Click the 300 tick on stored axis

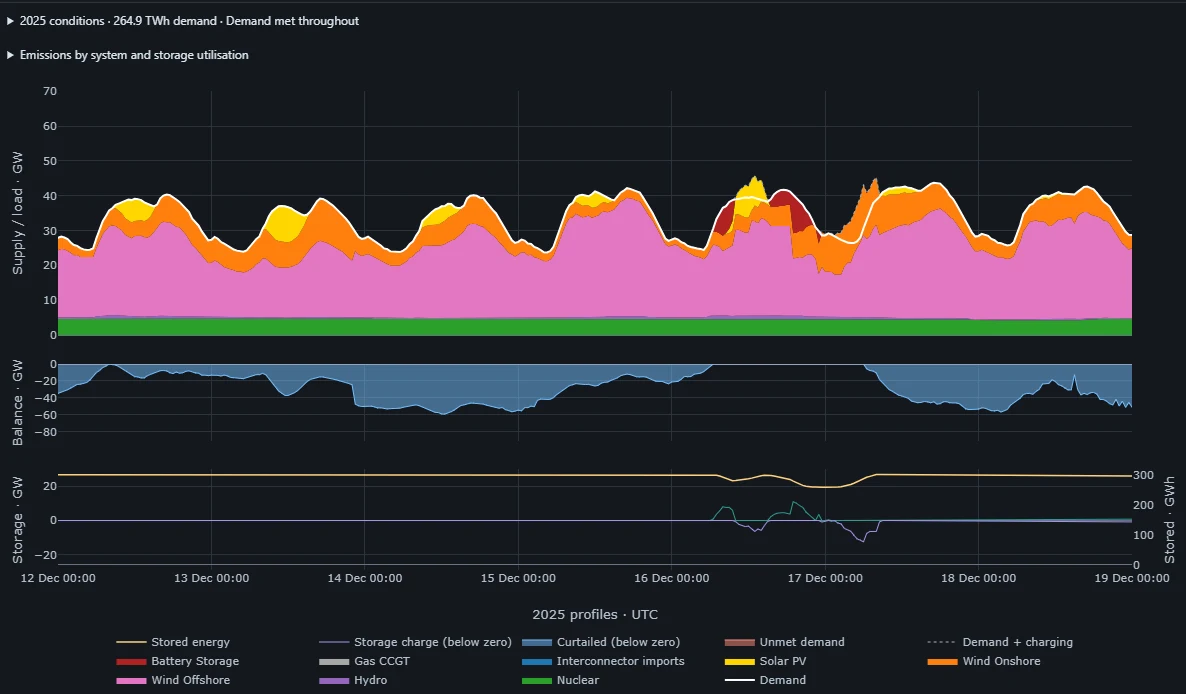coord(1143,476)
